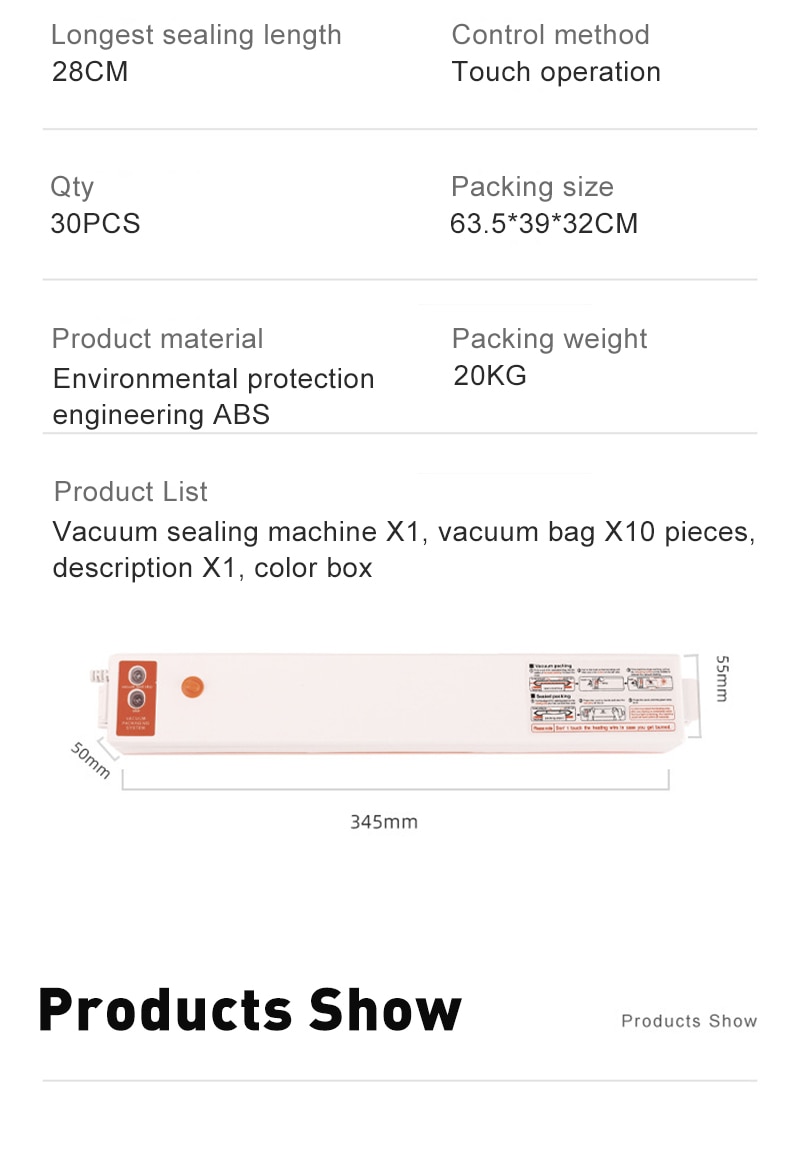
Task: Click the upper round button on orange panel
Action: click(x=137, y=675)
